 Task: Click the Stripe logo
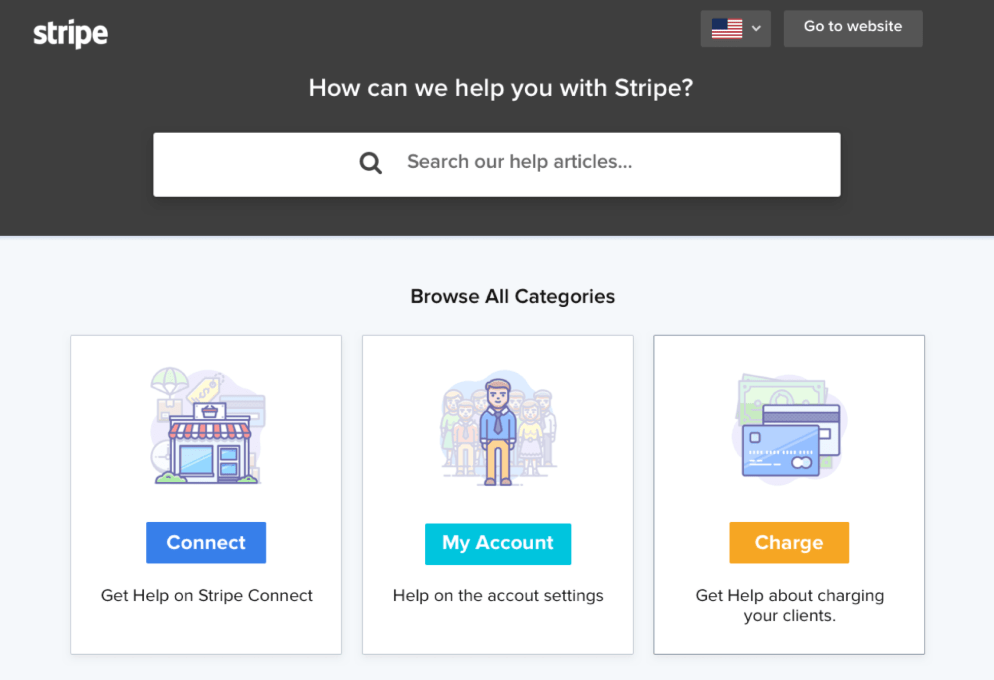click(x=70, y=34)
